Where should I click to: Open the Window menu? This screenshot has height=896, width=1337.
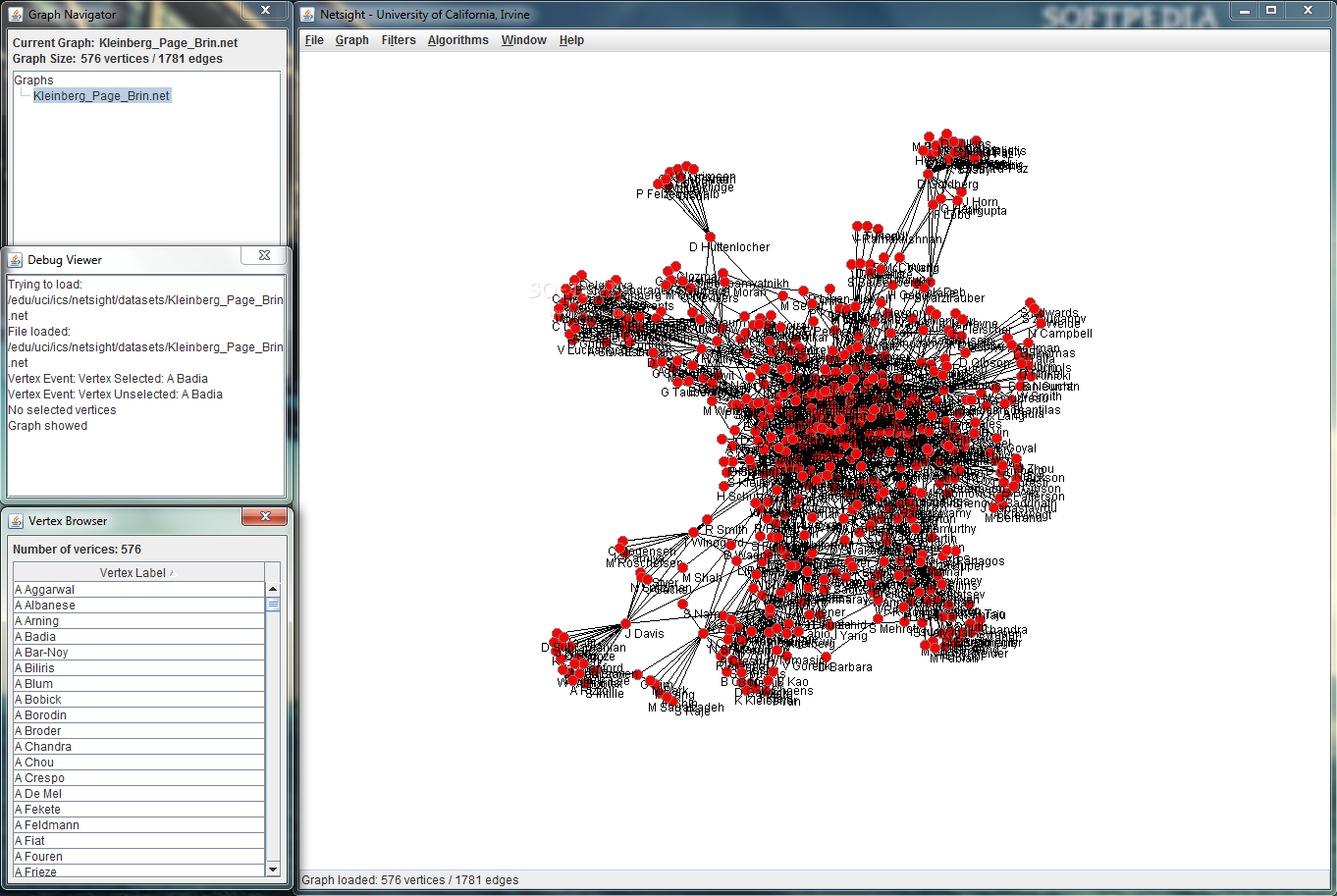(523, 40)
